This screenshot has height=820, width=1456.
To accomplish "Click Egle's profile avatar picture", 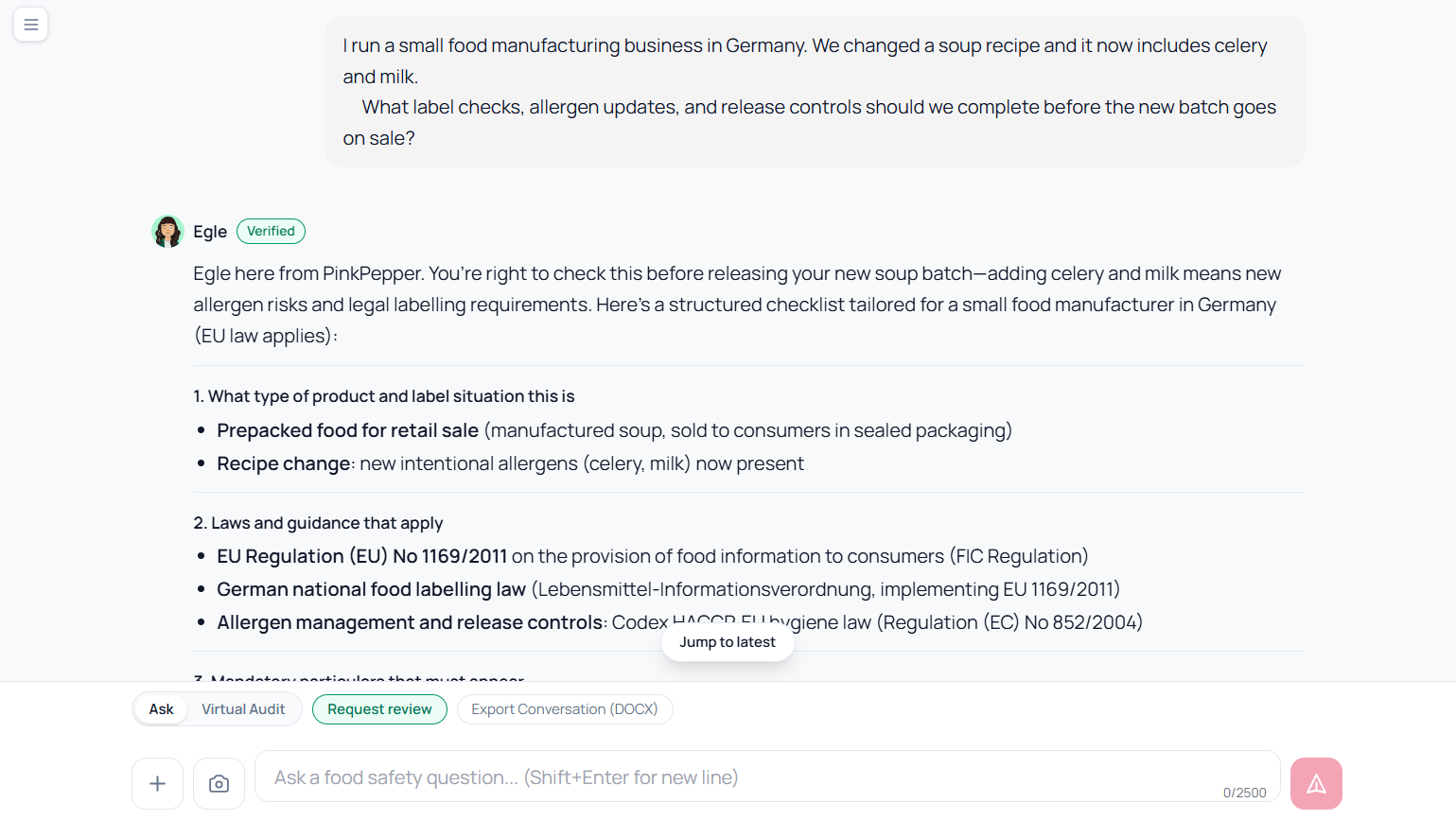I will 167,232.
